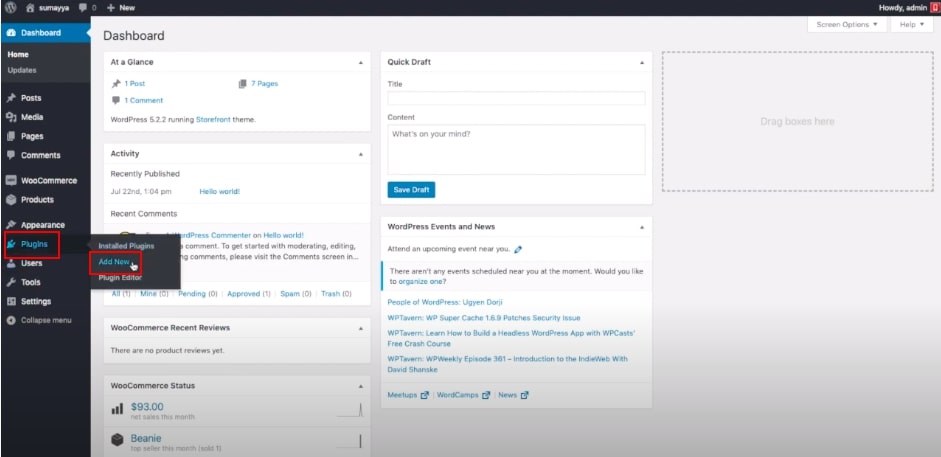Open the WPWeekly Episode 361 news link
This screenshot has width=941, height=457.
tap(508, 364)
